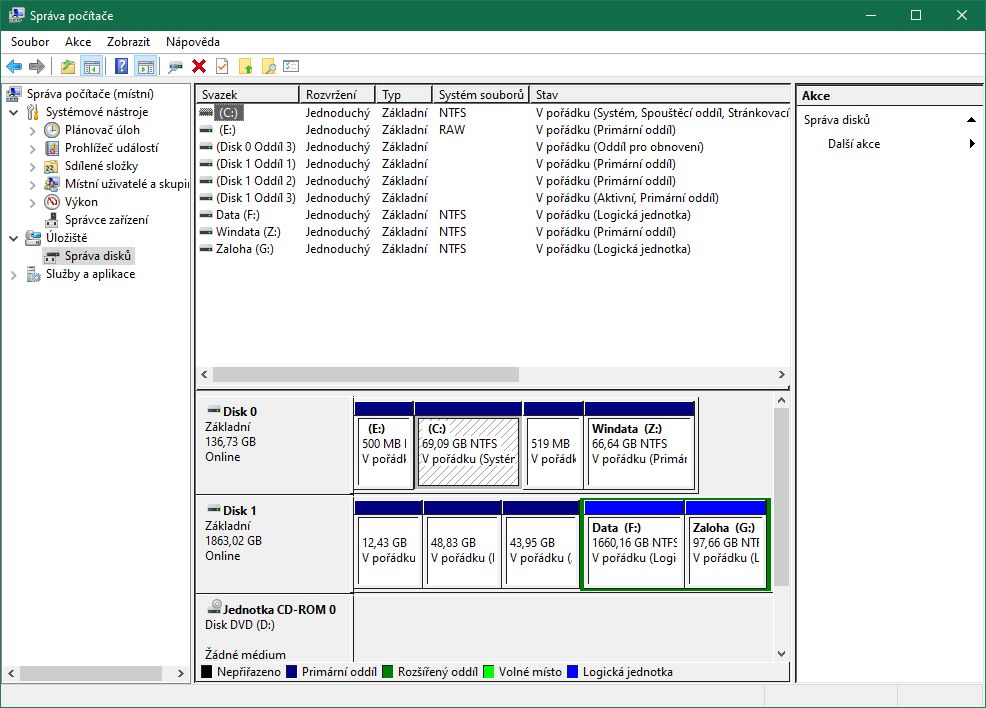Screen dimensions: 986x708
Task: Open Help via blue question mark icon
Action: (121, 67)
